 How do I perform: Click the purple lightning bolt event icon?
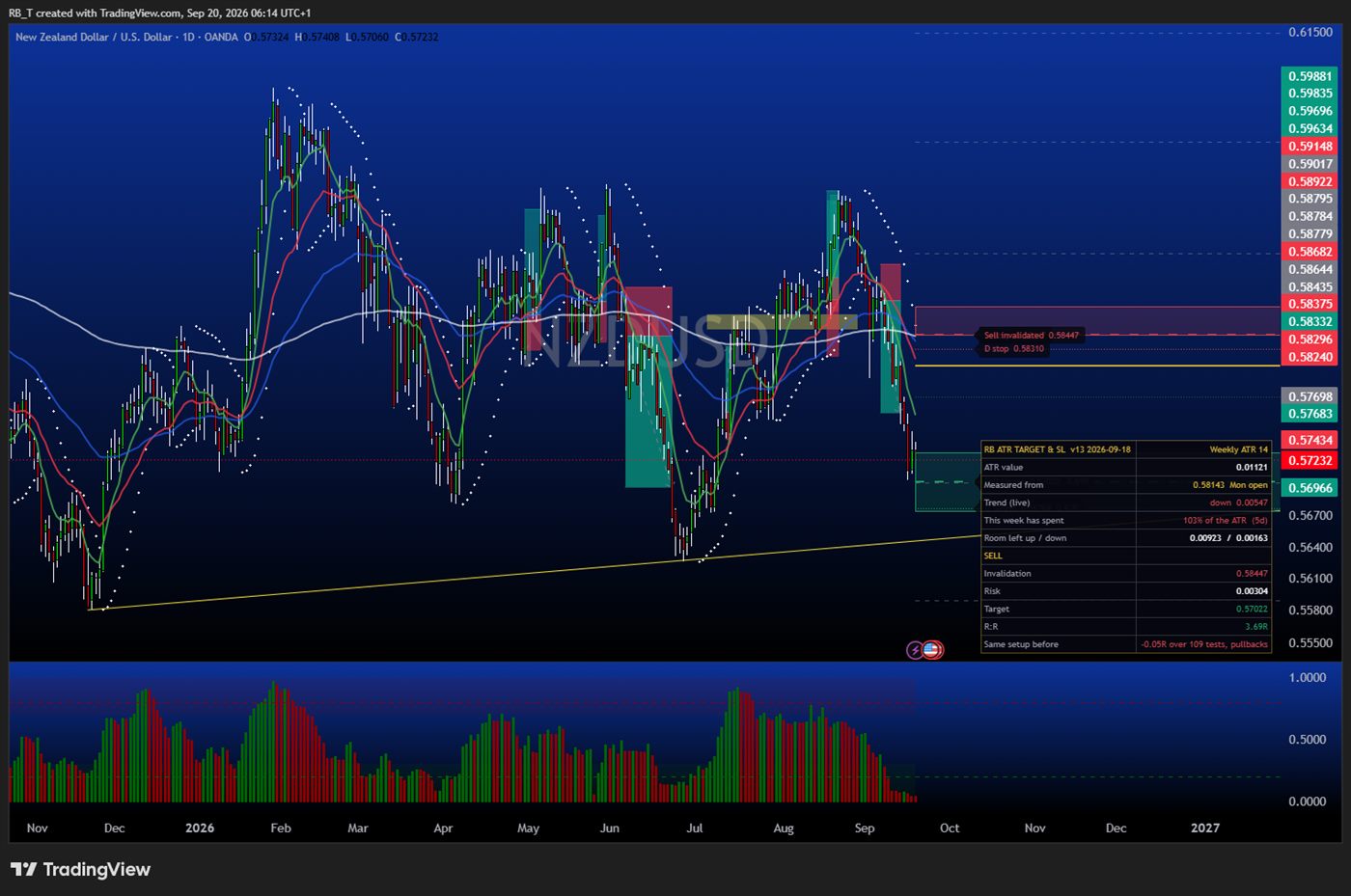pos(915,650)
